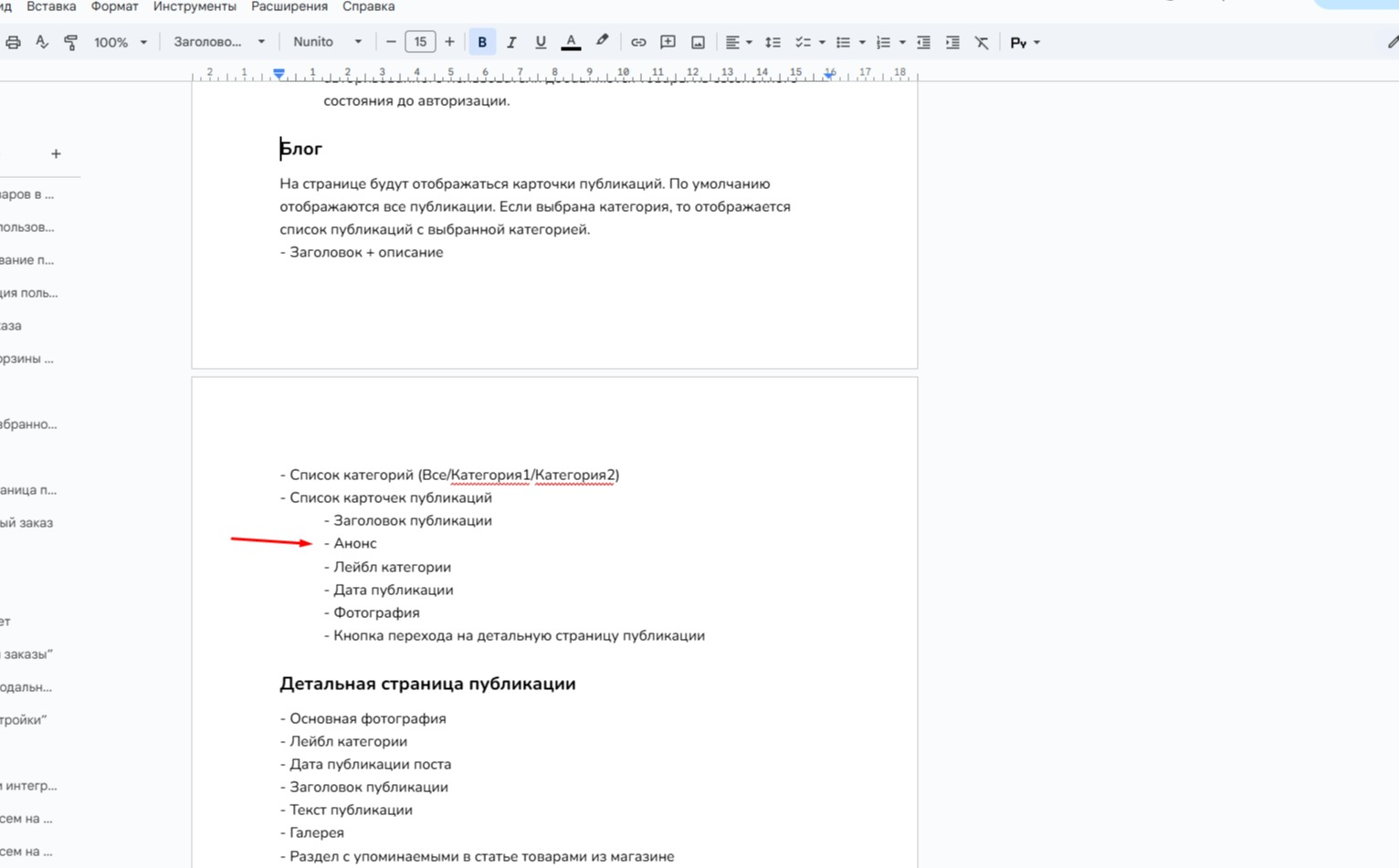Clear formatting with the clear formatting icon
The width and height of the screenshot is (1399, 868).
(982, 42)
